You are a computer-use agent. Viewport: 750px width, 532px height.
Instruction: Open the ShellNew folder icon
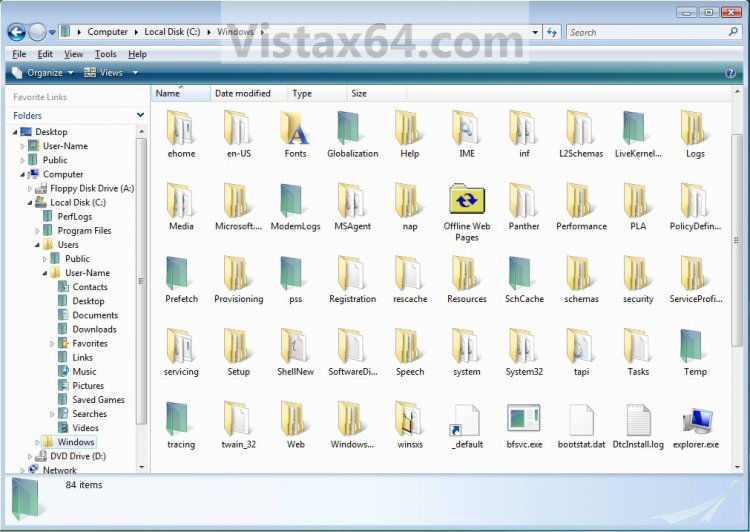tap(294, 346)
